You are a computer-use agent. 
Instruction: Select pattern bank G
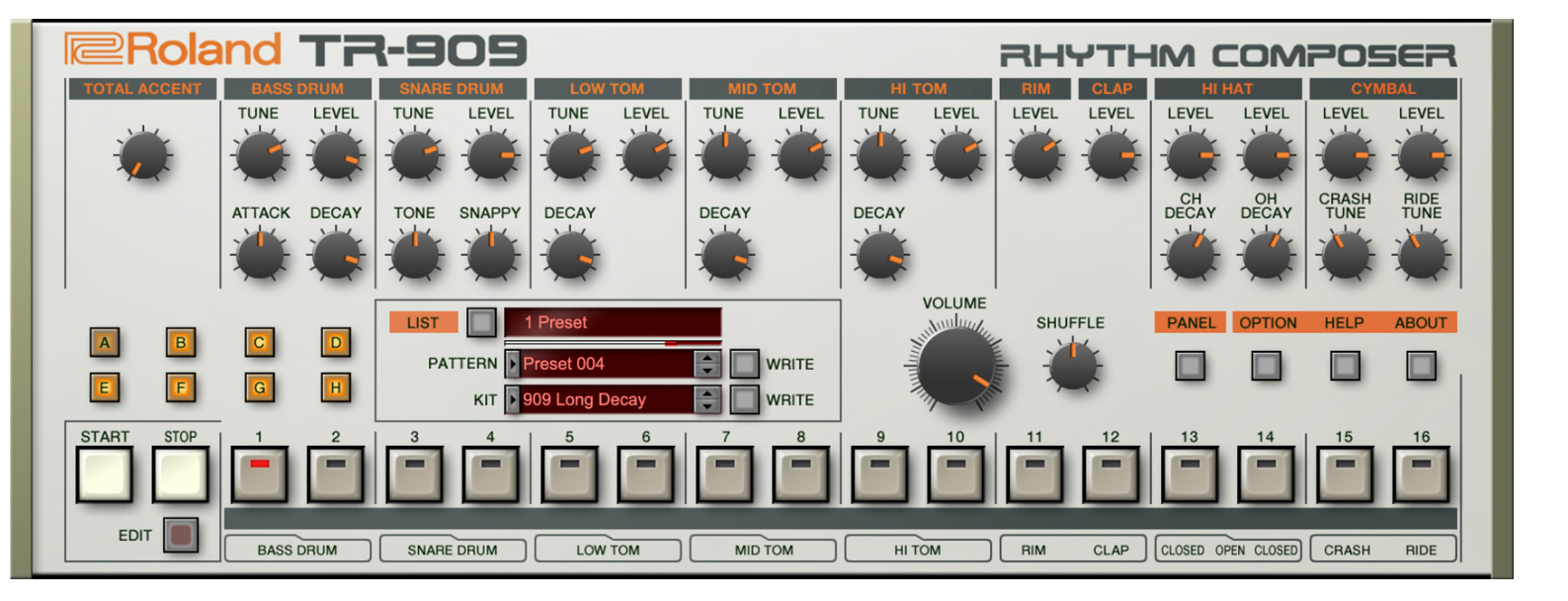[x=259, y=387]
